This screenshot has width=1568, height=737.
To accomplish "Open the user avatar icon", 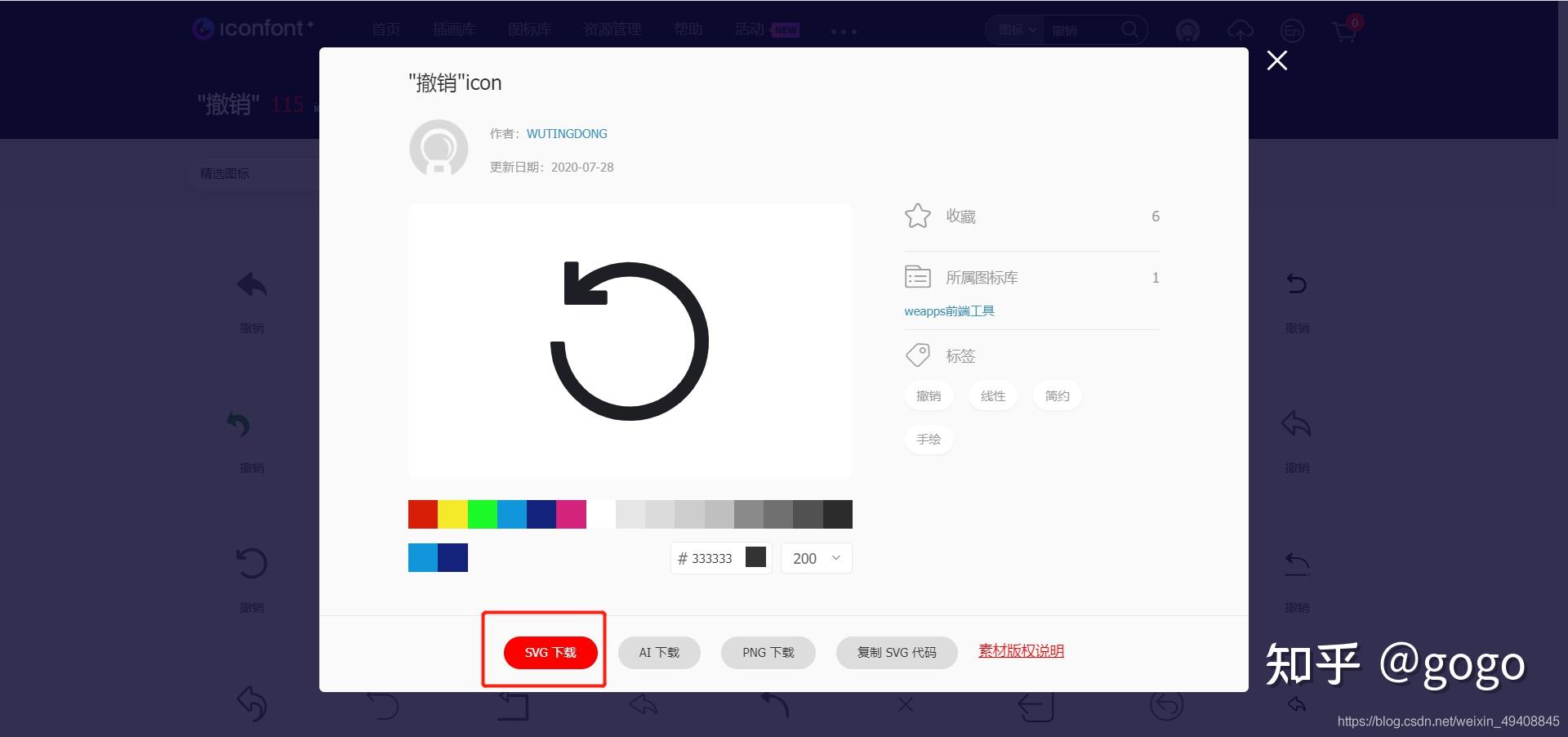I will click(1187, 31).
